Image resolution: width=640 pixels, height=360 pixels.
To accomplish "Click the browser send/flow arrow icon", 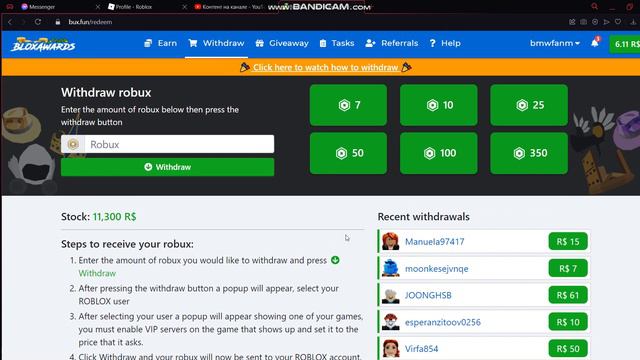I will [607, 22].
